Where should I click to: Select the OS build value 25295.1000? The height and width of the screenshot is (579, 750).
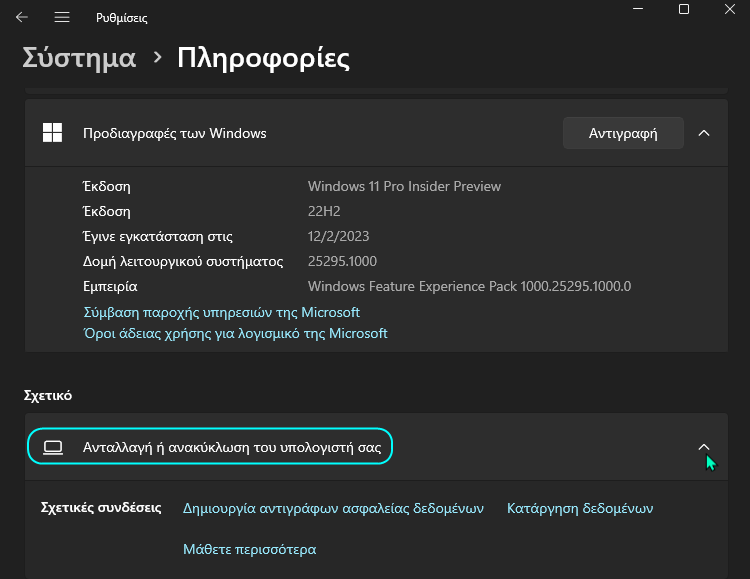[342, 261]
